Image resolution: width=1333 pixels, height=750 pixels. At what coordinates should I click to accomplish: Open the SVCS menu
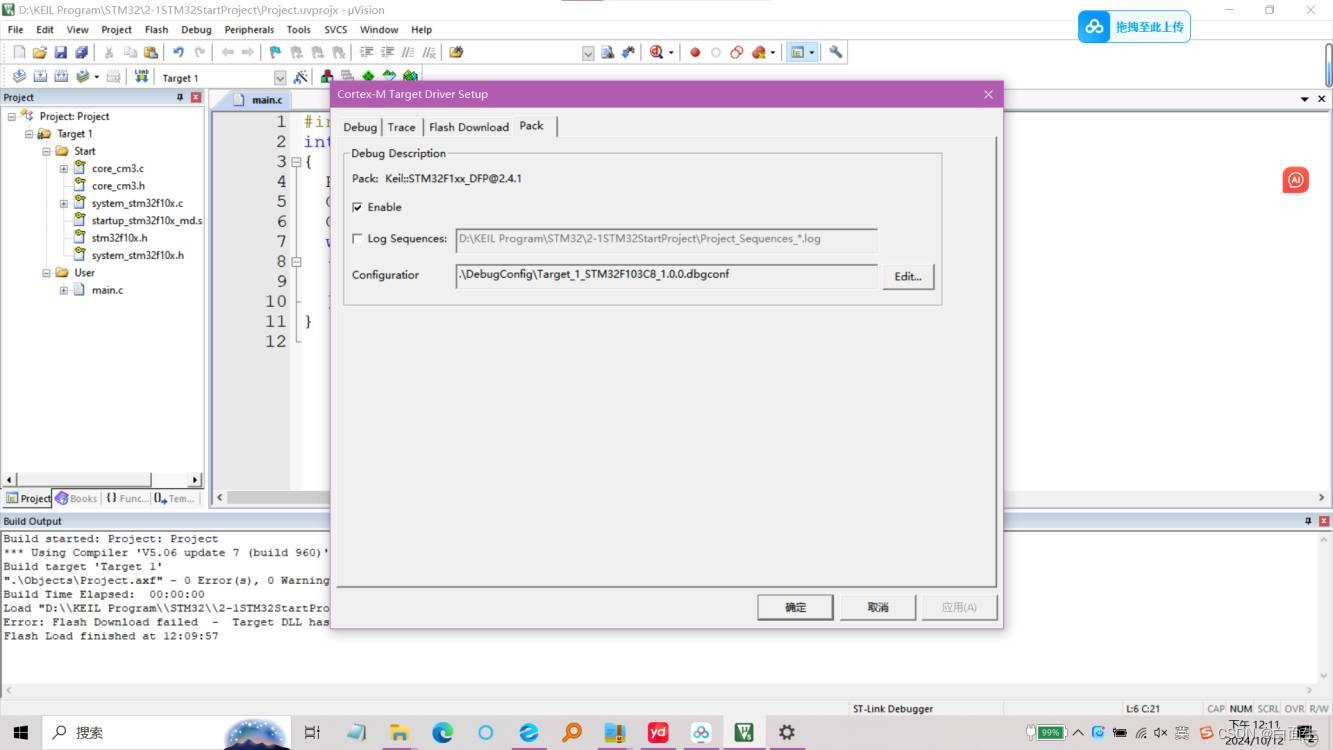point(335,30)
